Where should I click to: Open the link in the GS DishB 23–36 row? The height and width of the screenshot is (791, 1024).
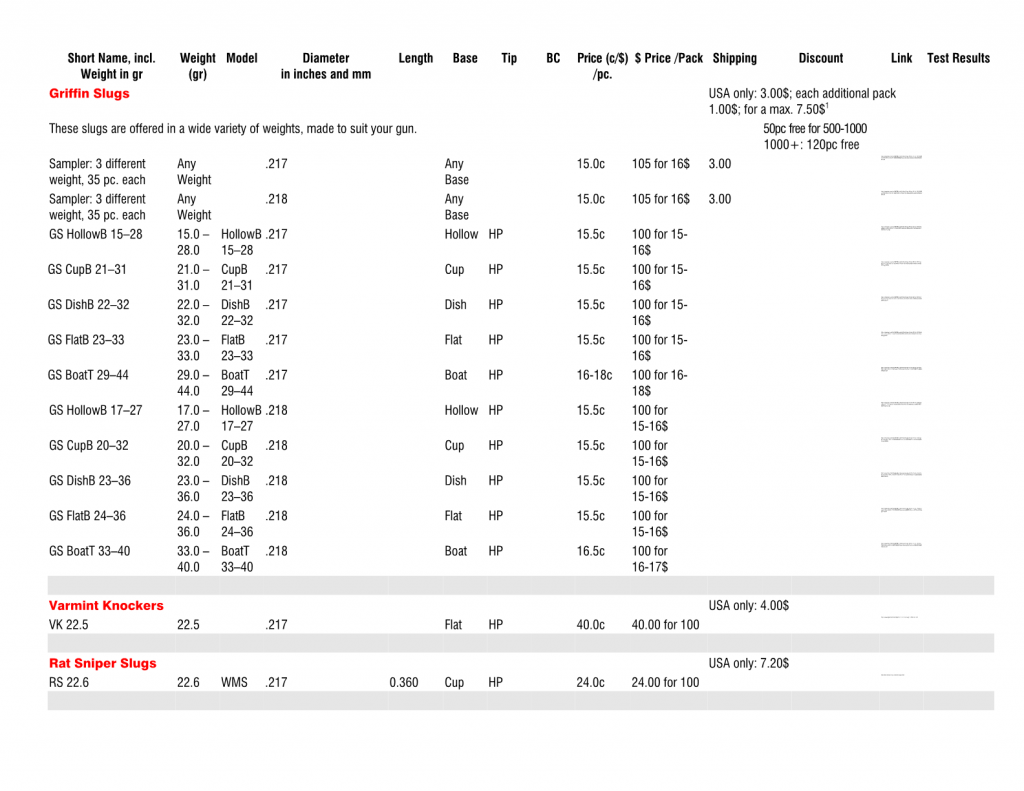[901, 475]
